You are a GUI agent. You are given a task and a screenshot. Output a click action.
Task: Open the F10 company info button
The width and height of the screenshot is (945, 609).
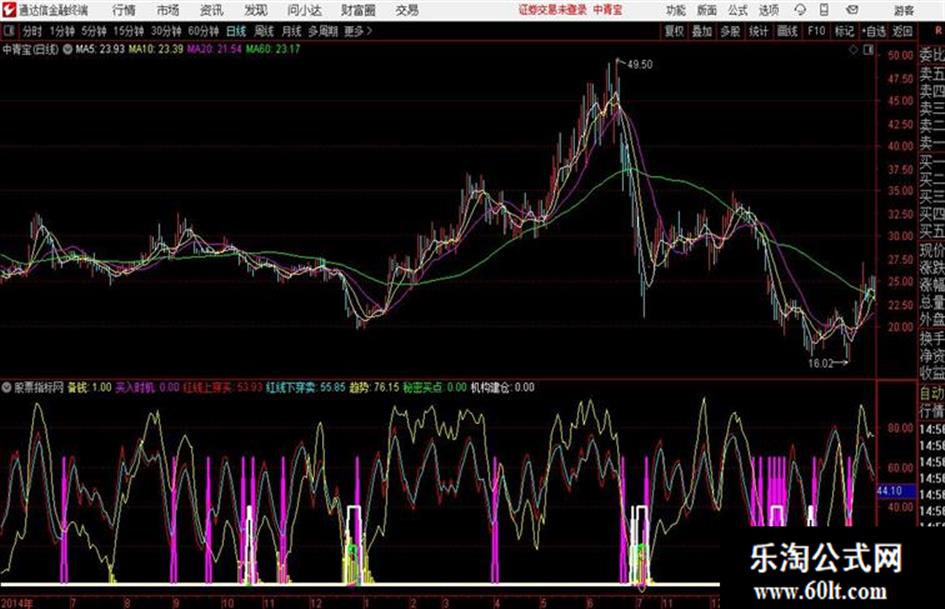coord(816,31)
